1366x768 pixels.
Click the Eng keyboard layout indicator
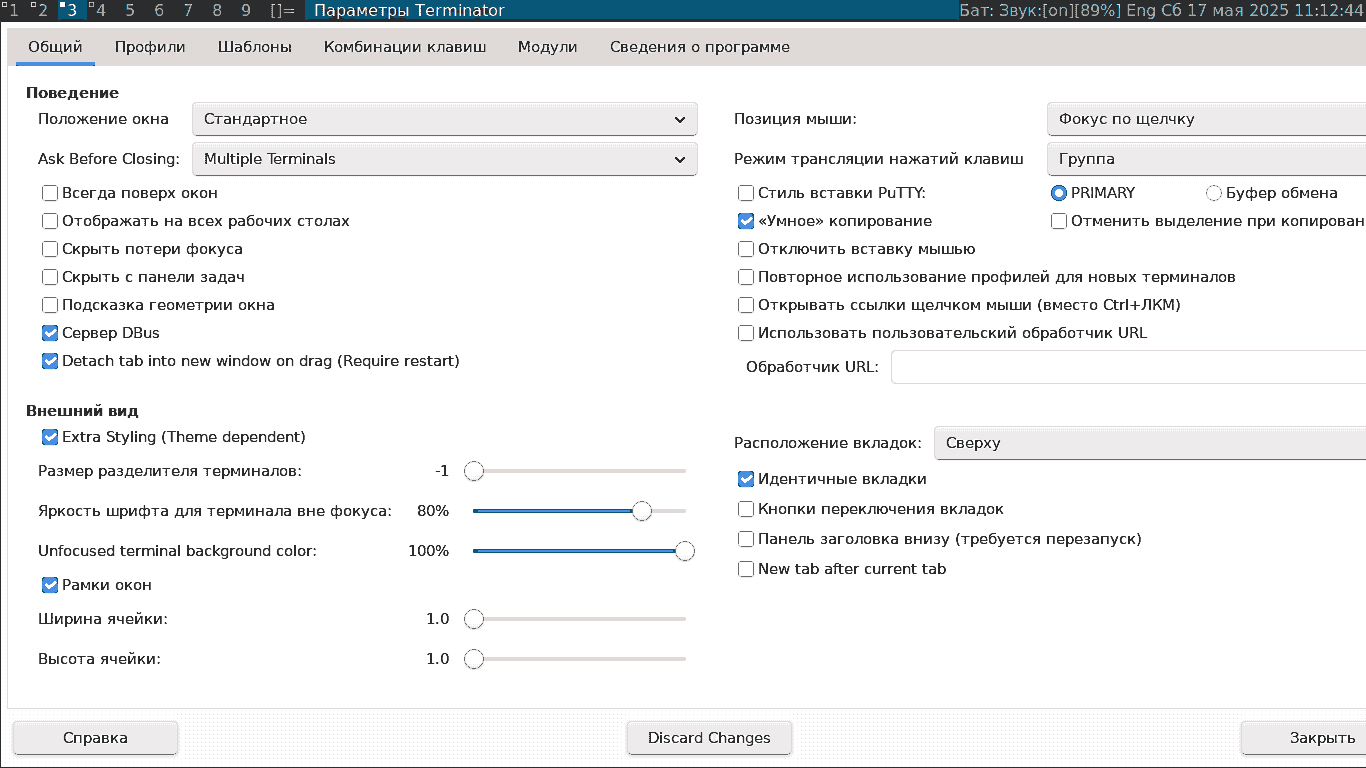(x=1141, y=11)
